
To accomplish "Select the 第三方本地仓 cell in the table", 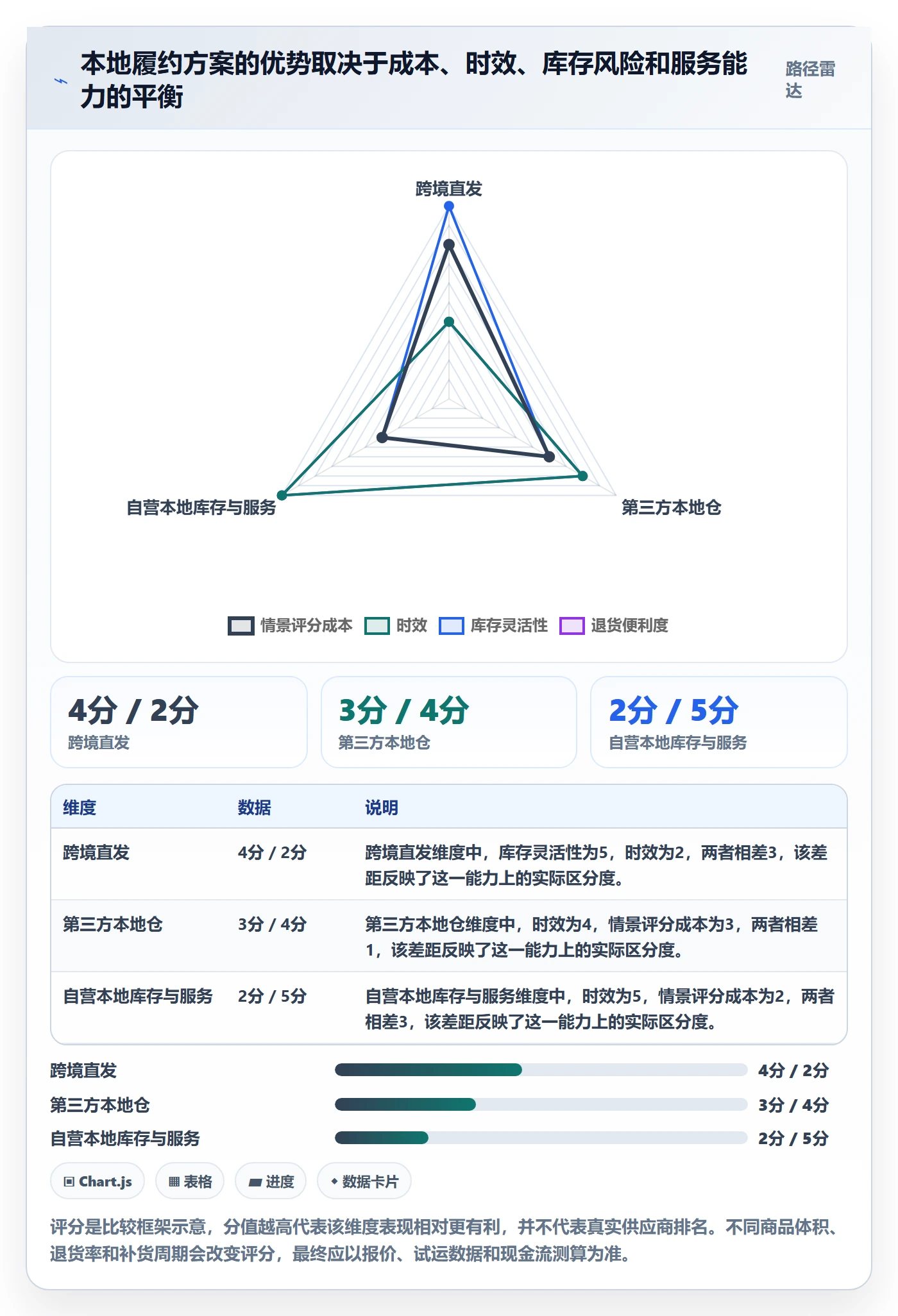I will coord(113,924).
